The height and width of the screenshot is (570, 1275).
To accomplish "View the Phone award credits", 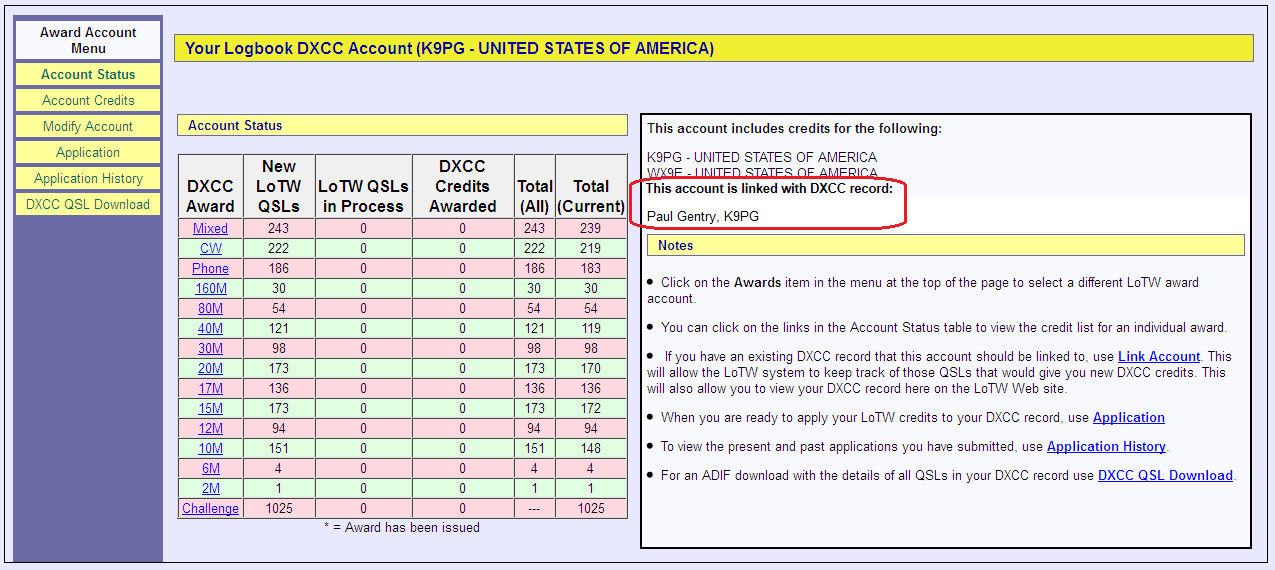I will pos(210,269).
